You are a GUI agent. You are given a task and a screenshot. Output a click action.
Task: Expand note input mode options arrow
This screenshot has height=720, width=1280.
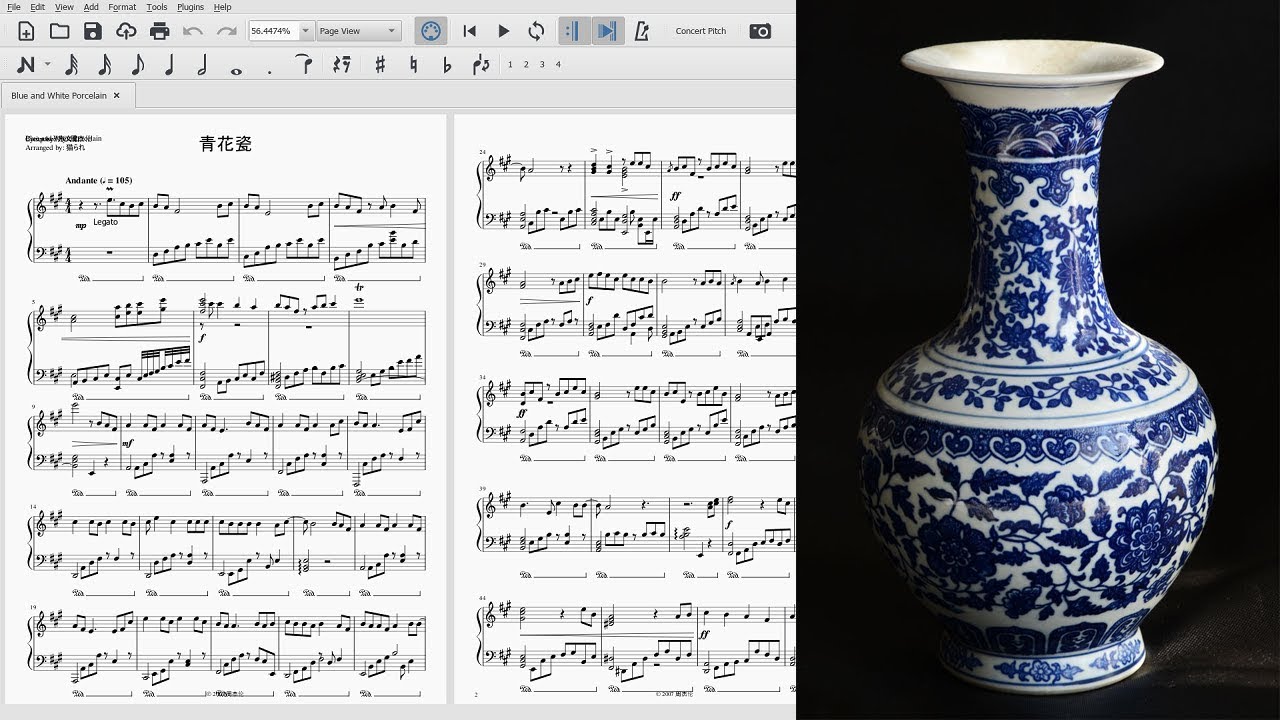pos(47,65)
